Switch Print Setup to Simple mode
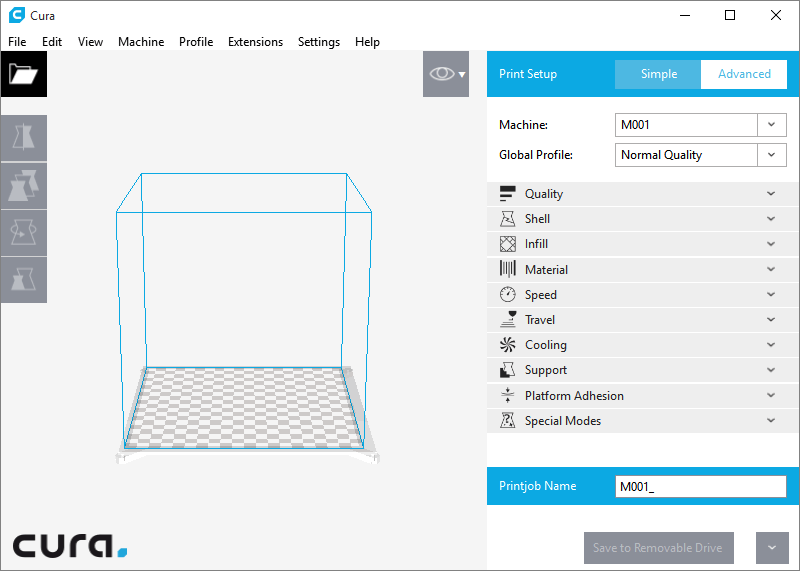The width and height of the screenshot is (800, 571). coord(658,74)
